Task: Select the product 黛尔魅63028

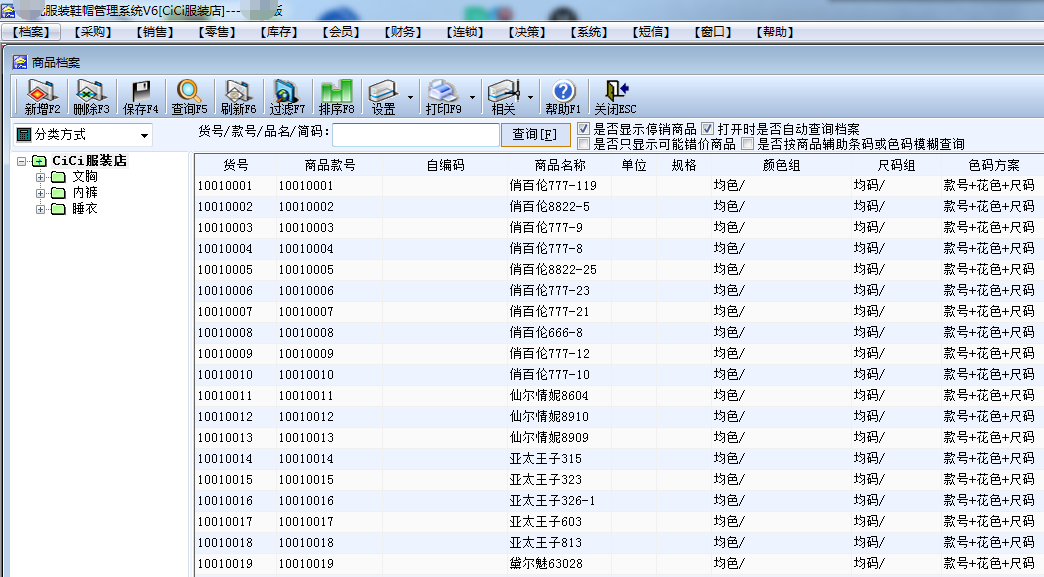Action: (546, 564)
